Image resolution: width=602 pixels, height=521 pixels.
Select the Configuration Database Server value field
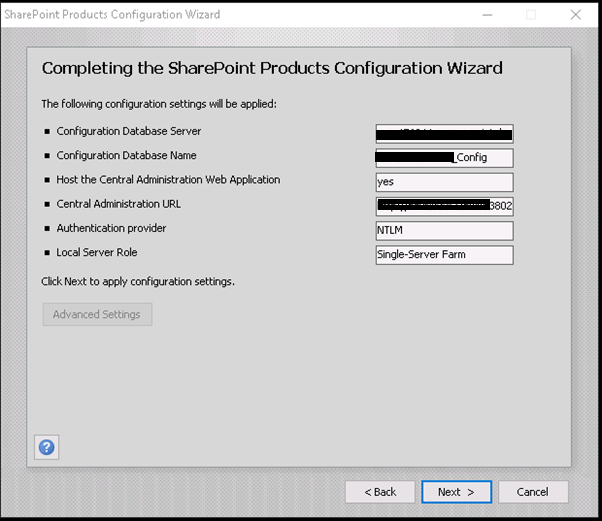445,134
